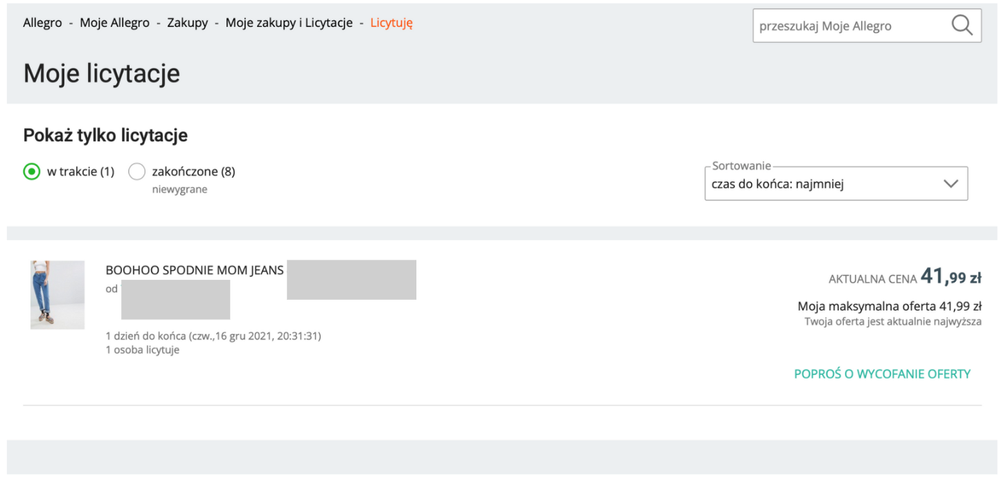Viewport: 999px width, 482px height.
Task: Open 'Moje zakupy i Licytacje' breadcrumb
Action: point(288,23)
